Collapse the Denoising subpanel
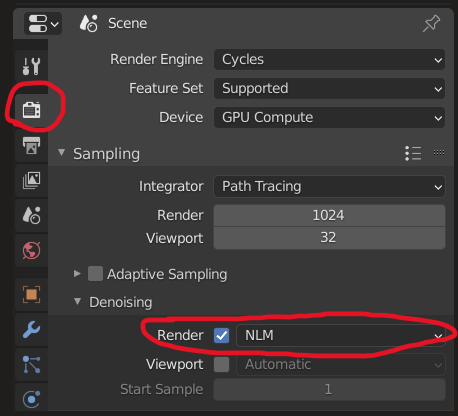This screenshot has width=458, height=416. [x=78, y=302]
